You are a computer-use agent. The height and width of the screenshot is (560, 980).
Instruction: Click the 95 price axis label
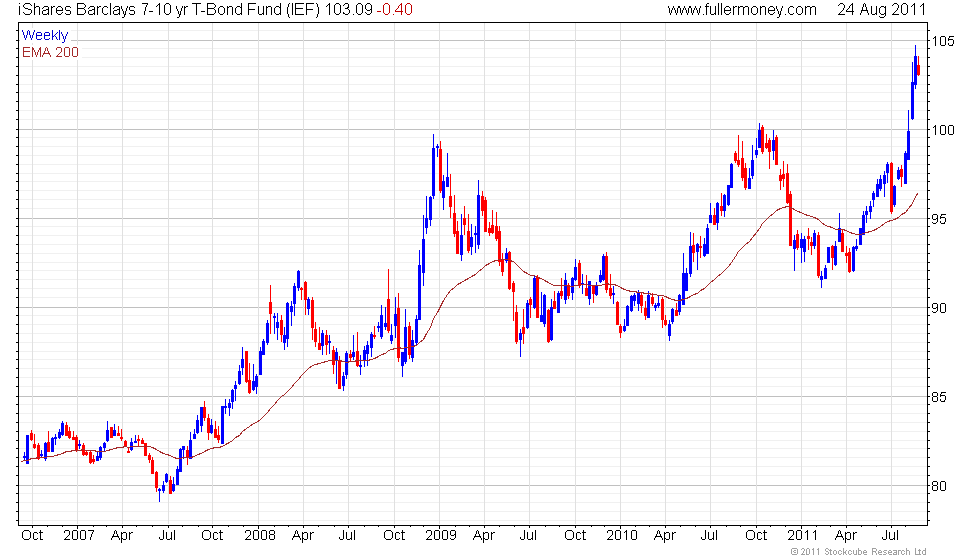939,219
